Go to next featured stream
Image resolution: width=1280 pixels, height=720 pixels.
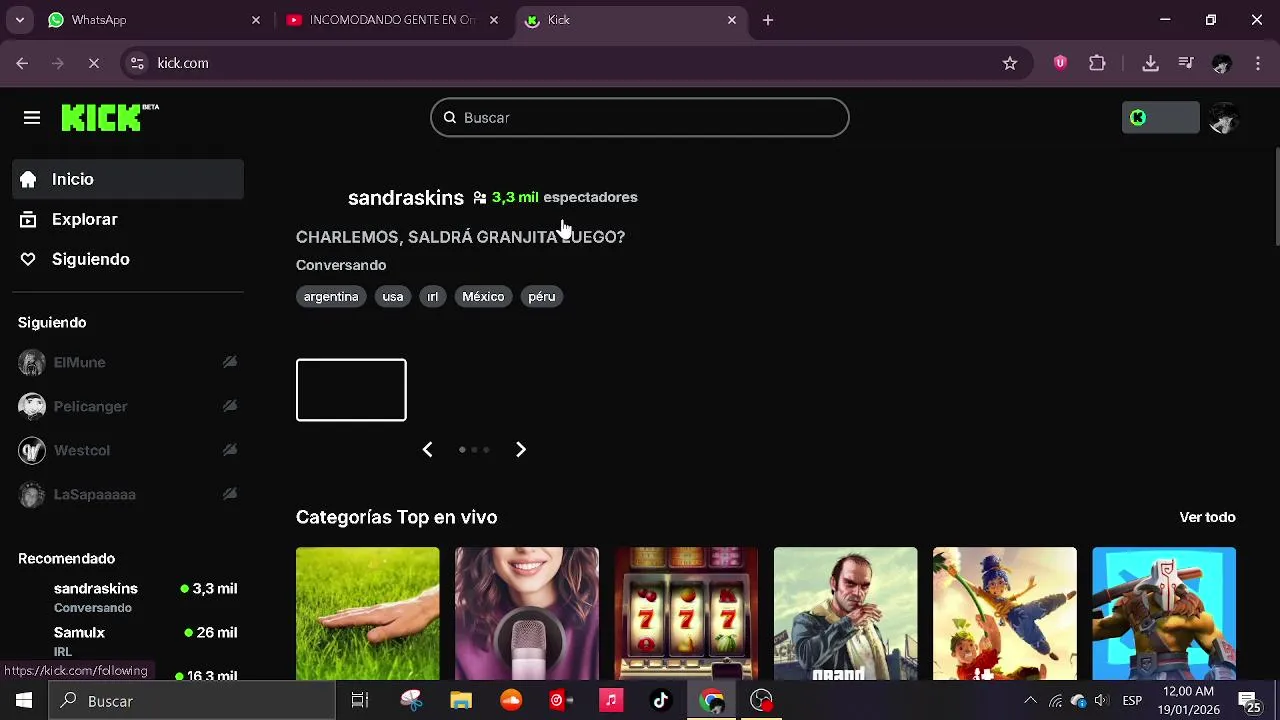click(x=521, y=450)
